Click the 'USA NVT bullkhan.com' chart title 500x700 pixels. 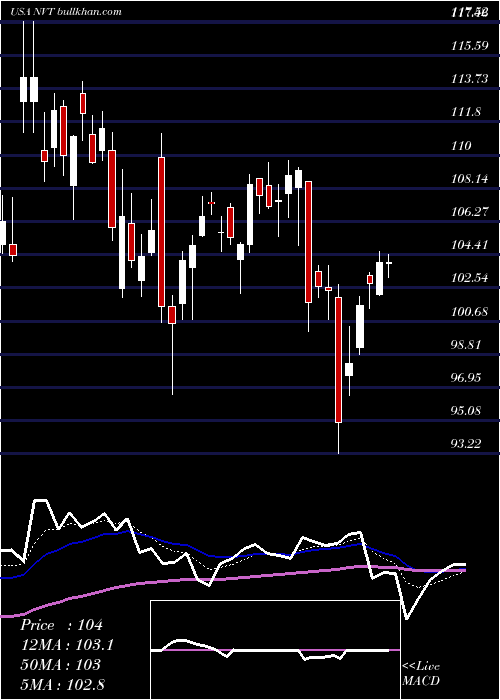tap(67, 12)
